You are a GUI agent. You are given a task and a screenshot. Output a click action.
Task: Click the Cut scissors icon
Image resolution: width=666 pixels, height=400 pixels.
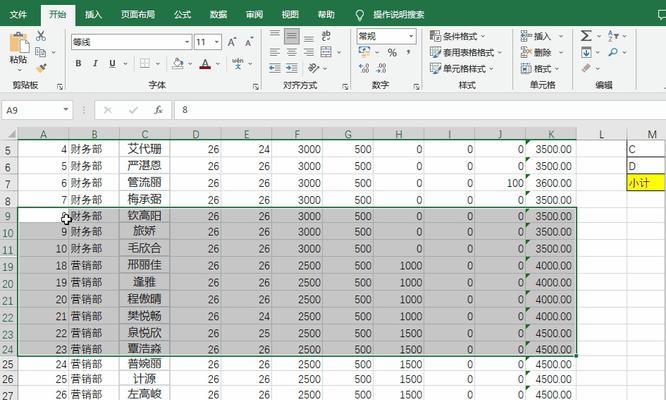coord(41,36)
